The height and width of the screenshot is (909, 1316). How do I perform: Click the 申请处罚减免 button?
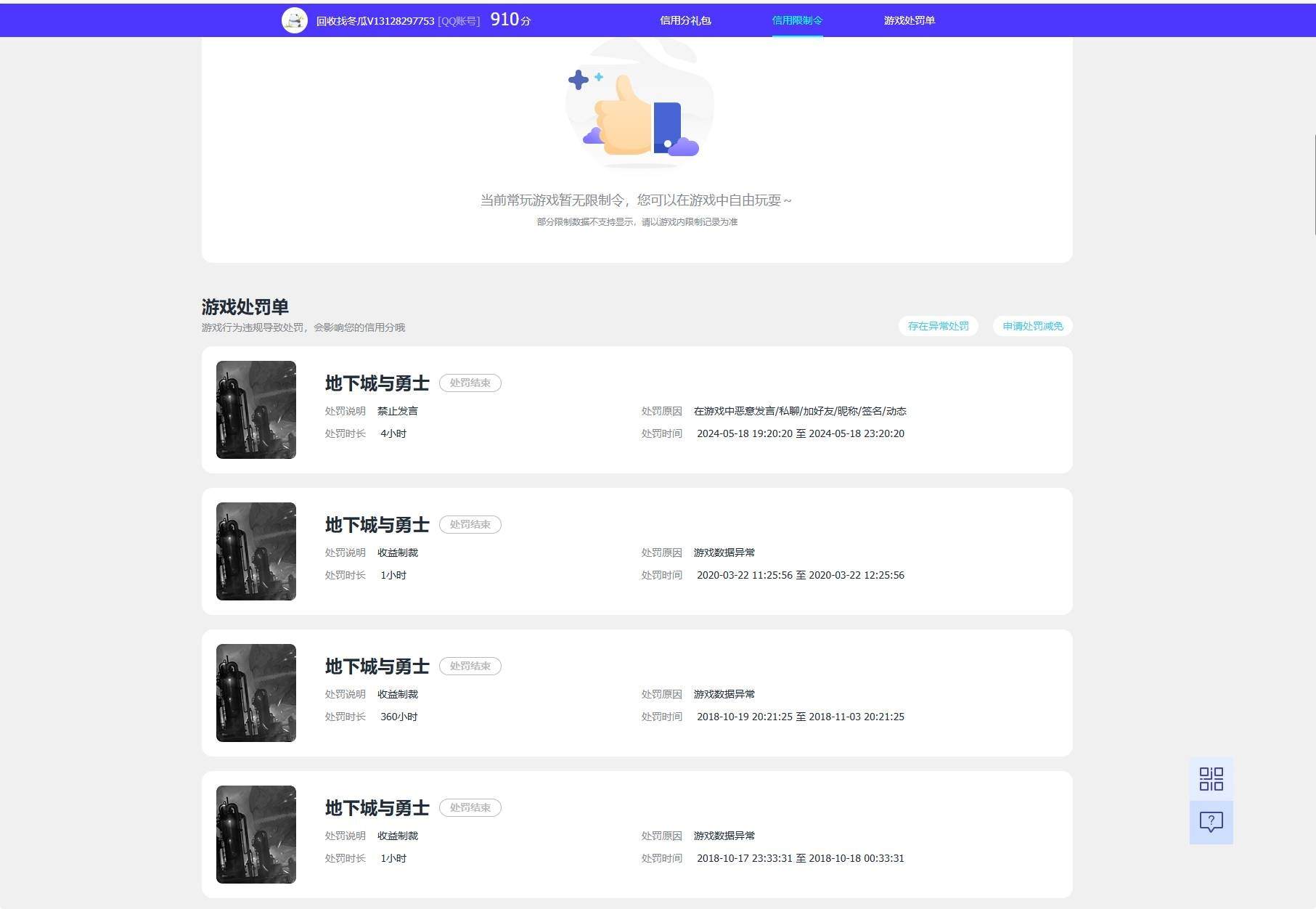click(1032, 326)
